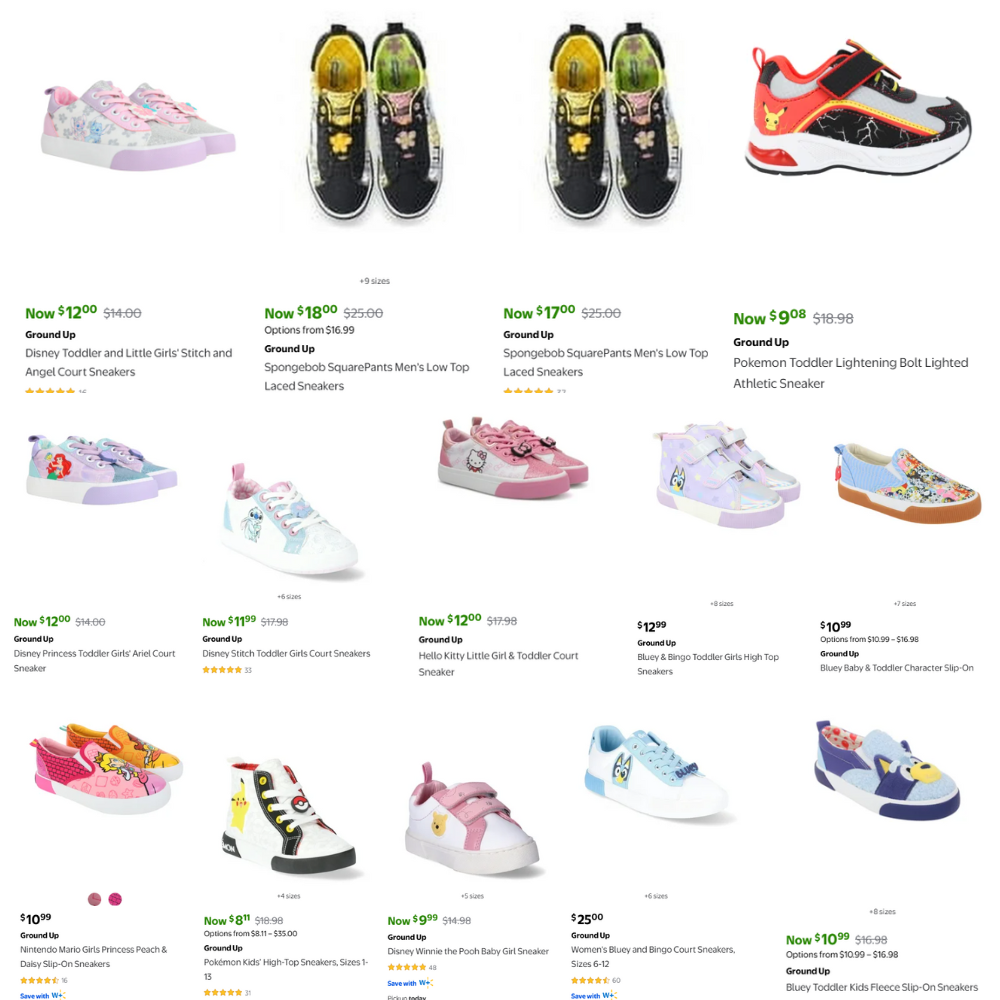Open the Bluey Fleece Slip-On Sneakers image

pos(887,770)
